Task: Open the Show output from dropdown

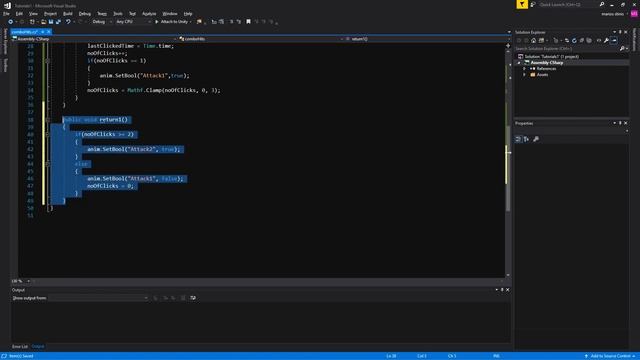Action: (x=99, y=298)
